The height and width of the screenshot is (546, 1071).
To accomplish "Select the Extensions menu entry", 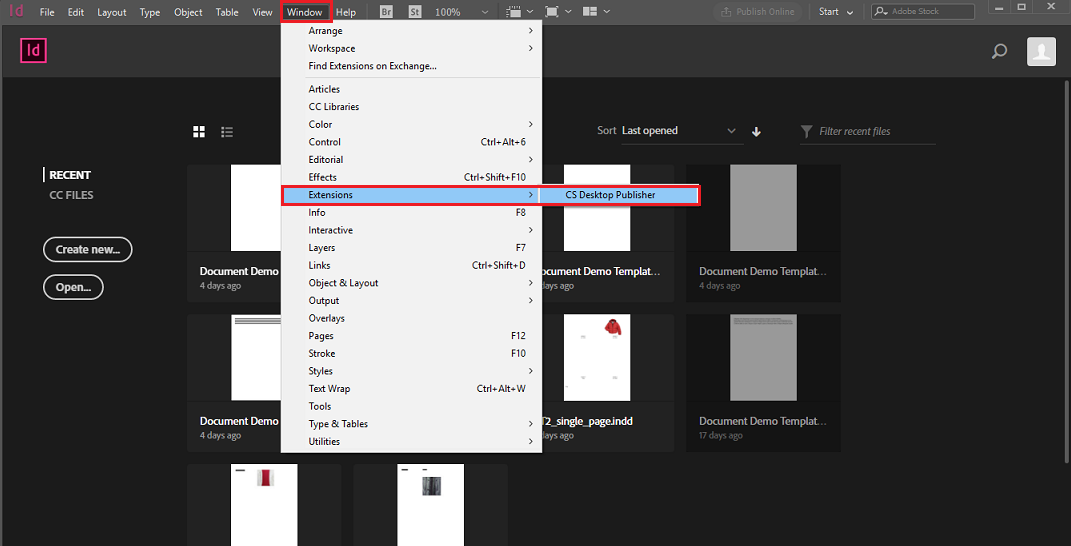I will [x=411, y=195].
